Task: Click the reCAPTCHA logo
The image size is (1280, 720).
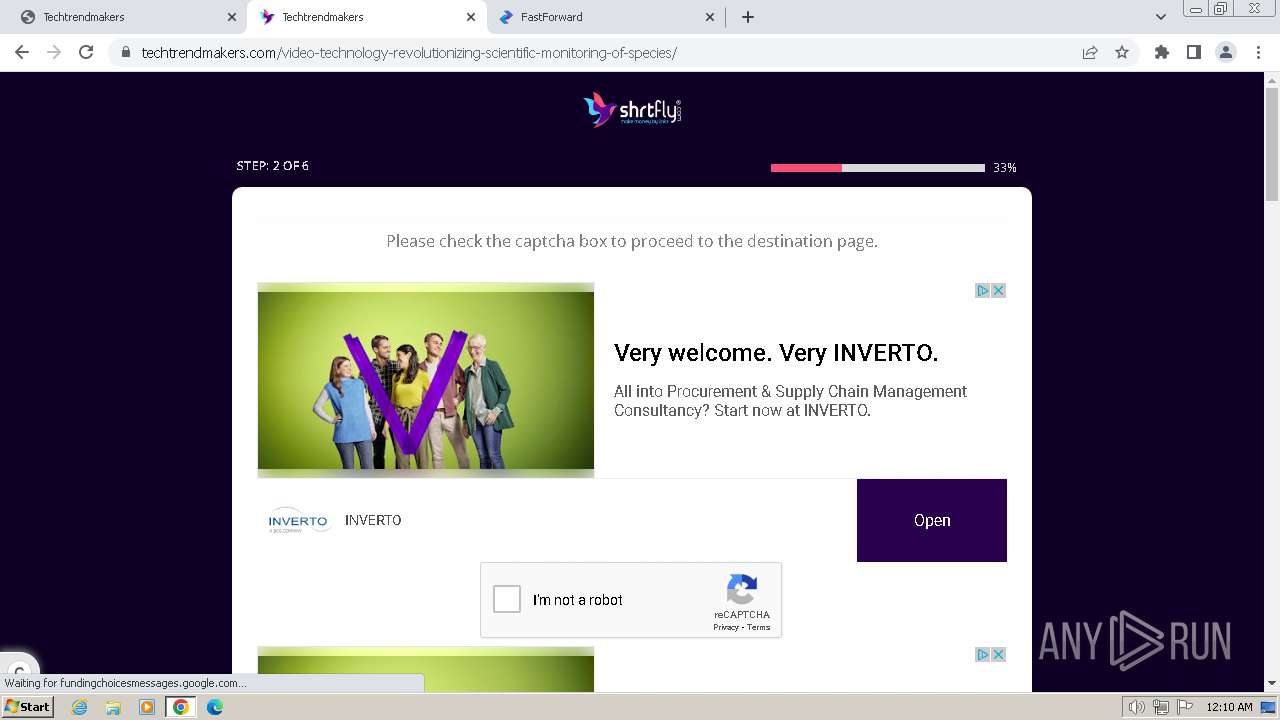Action: 742,590
